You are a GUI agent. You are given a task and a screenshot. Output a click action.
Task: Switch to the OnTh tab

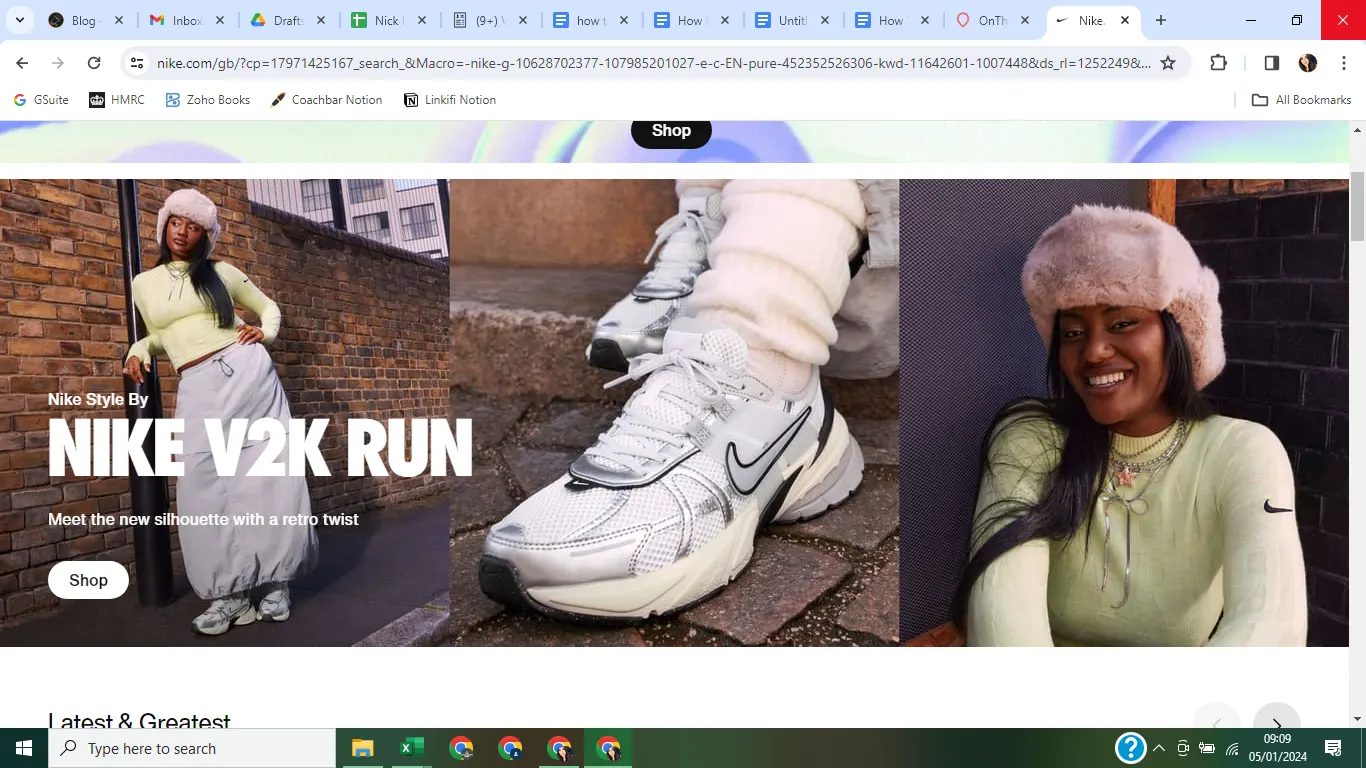tap(992, 20)
